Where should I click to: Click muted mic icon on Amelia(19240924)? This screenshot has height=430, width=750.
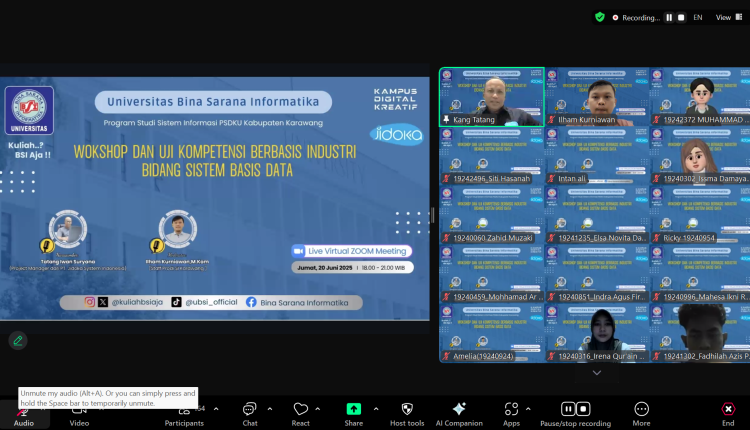446,356
